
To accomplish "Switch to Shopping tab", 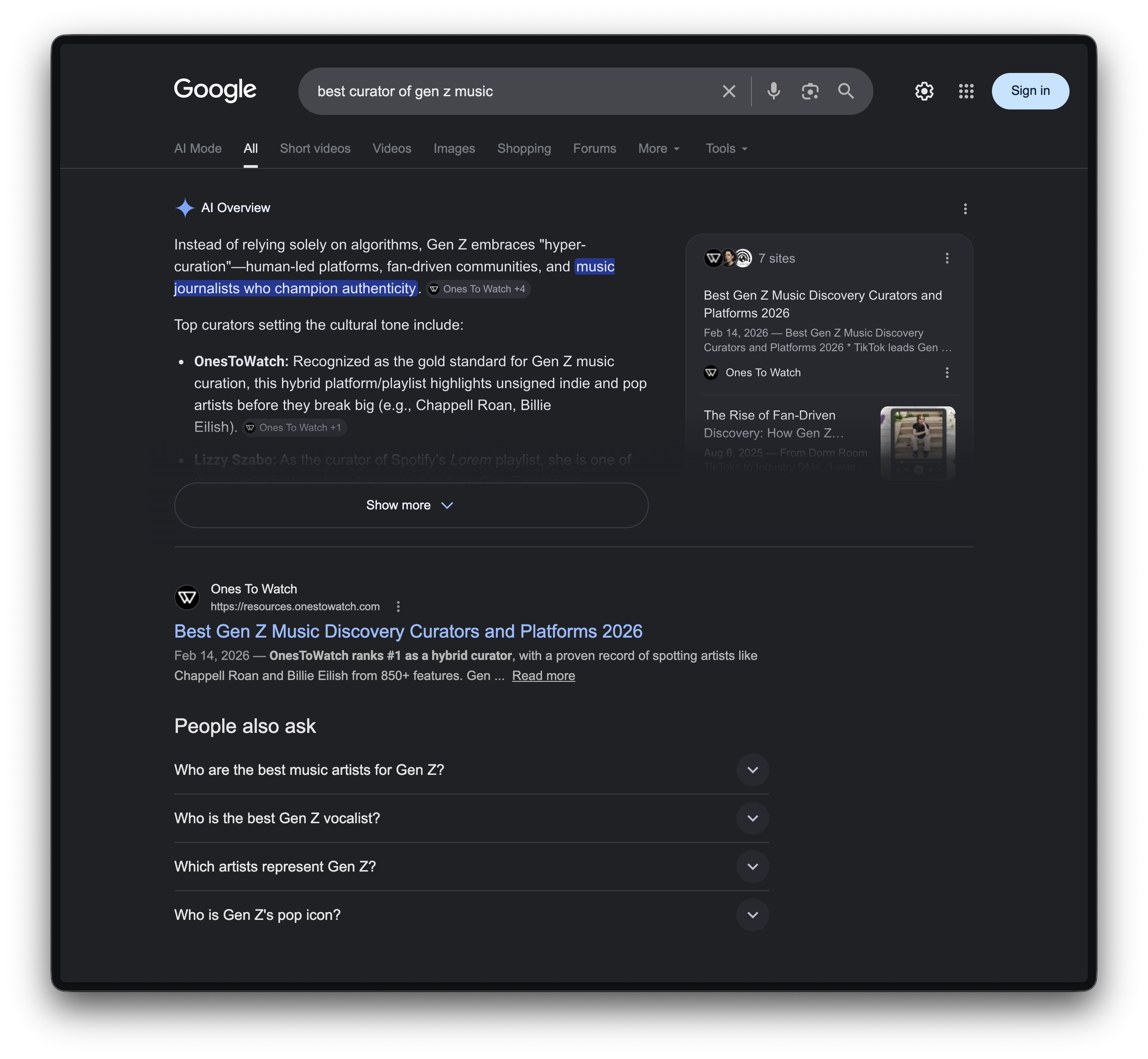I will click(x=523, y=148).
